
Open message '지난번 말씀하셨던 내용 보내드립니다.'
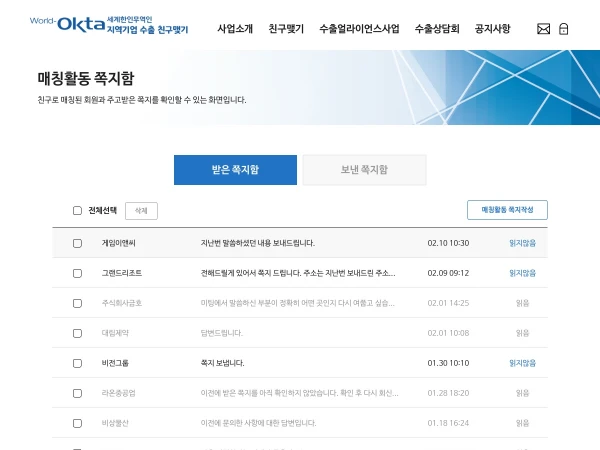coord(258,243)
